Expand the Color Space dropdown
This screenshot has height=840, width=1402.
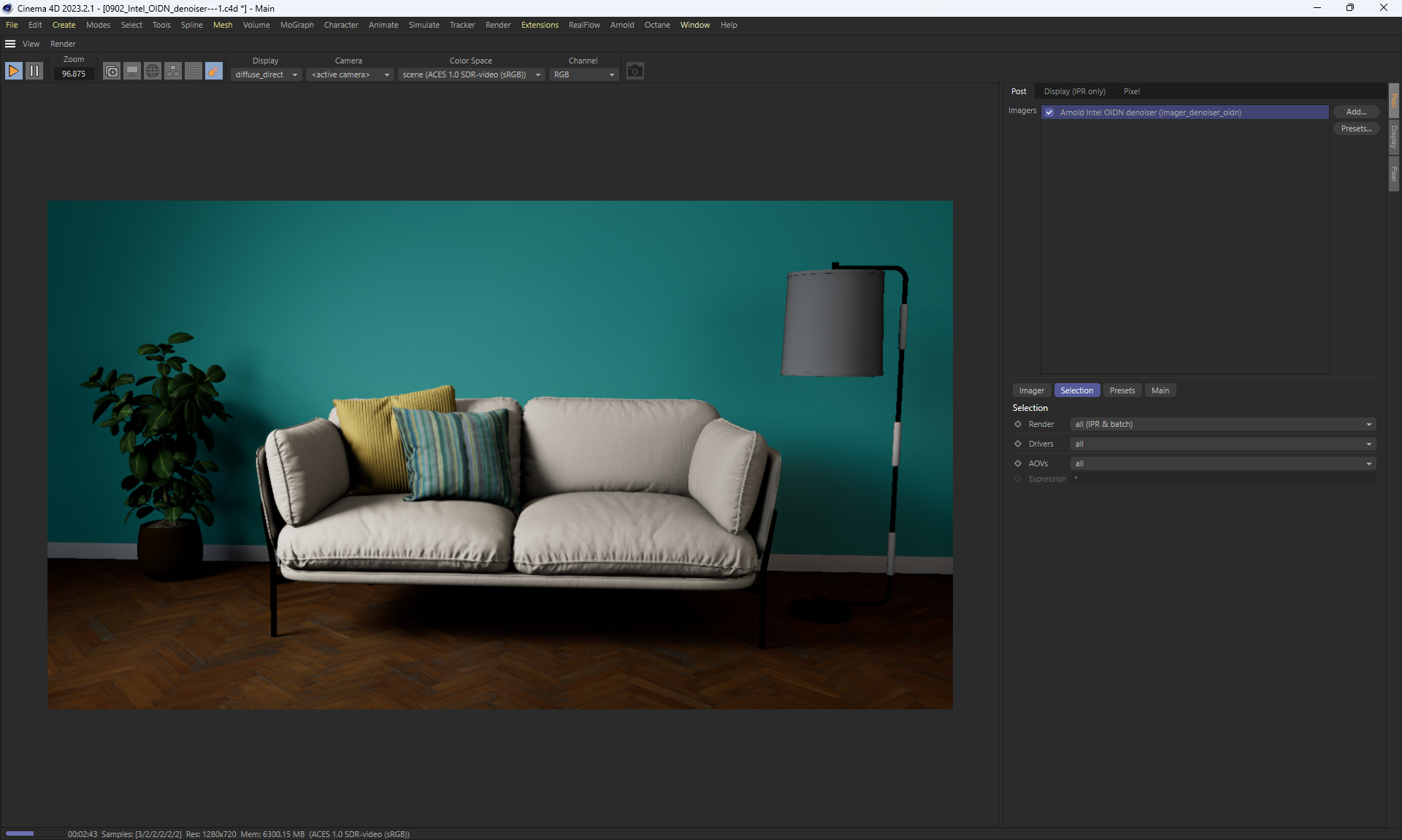tap(472, 74)
